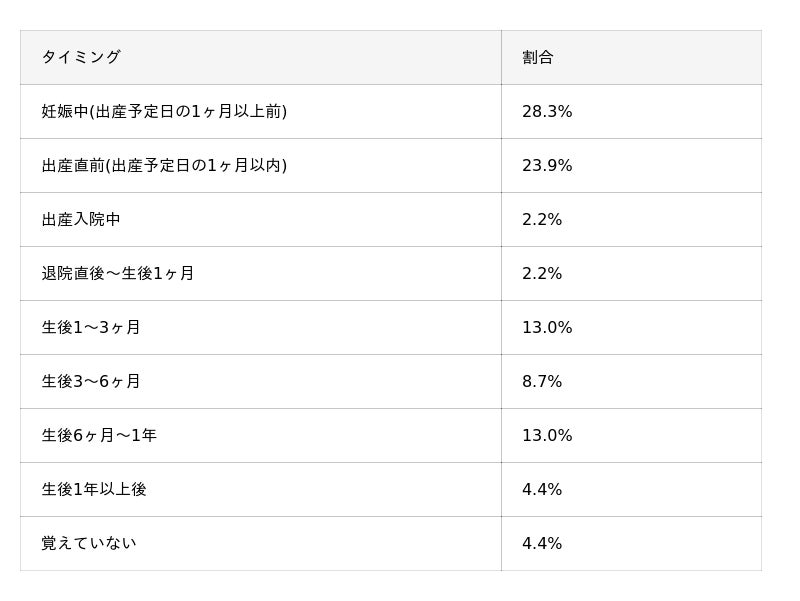Screen dimensions: 800x601
Task: Select the 生後3〜6ヶ月 row label
Action: pos(91,381)
